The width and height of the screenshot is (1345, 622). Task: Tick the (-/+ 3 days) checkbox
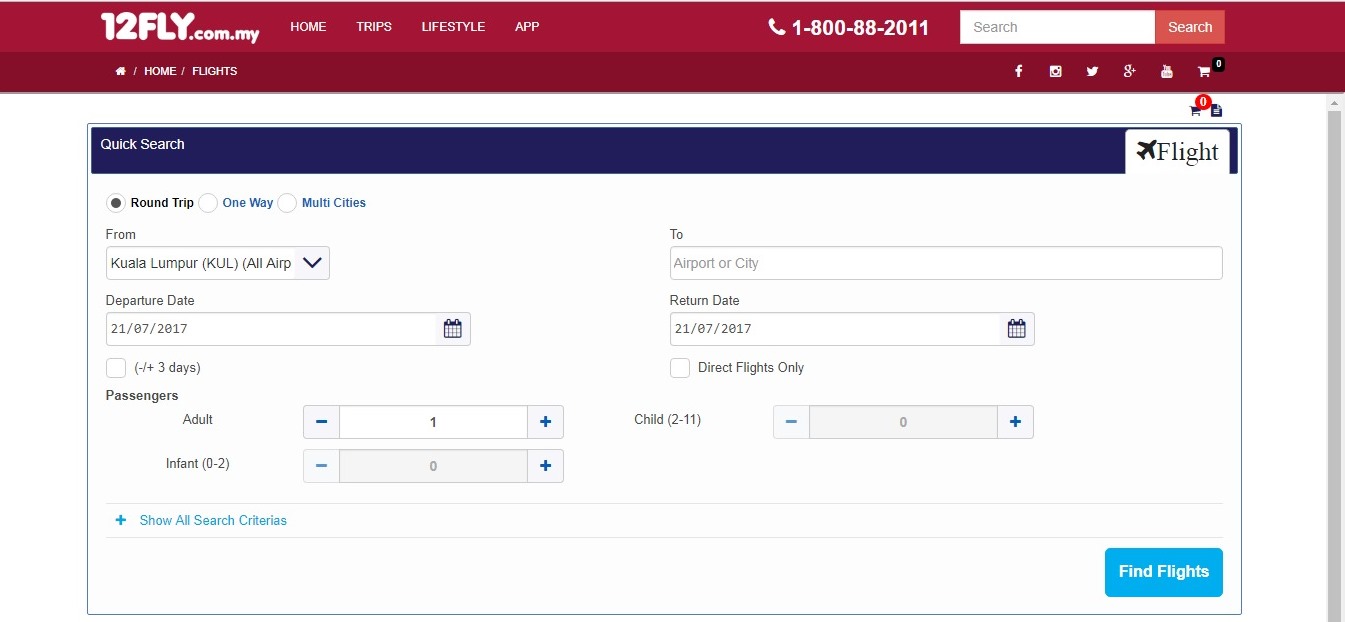[116, 368]
